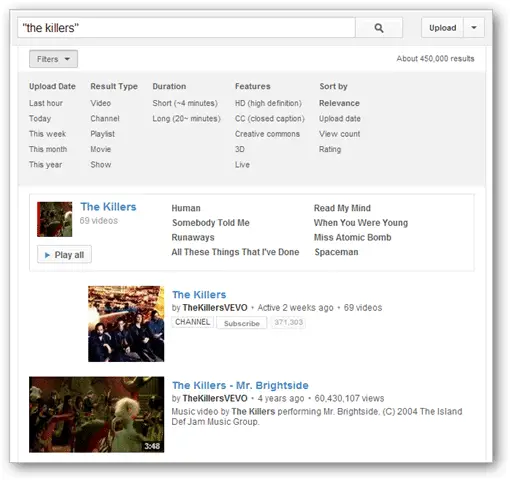Enable Live feature filter
This screenshot has width=510, height=480.
tap(242, 165)
